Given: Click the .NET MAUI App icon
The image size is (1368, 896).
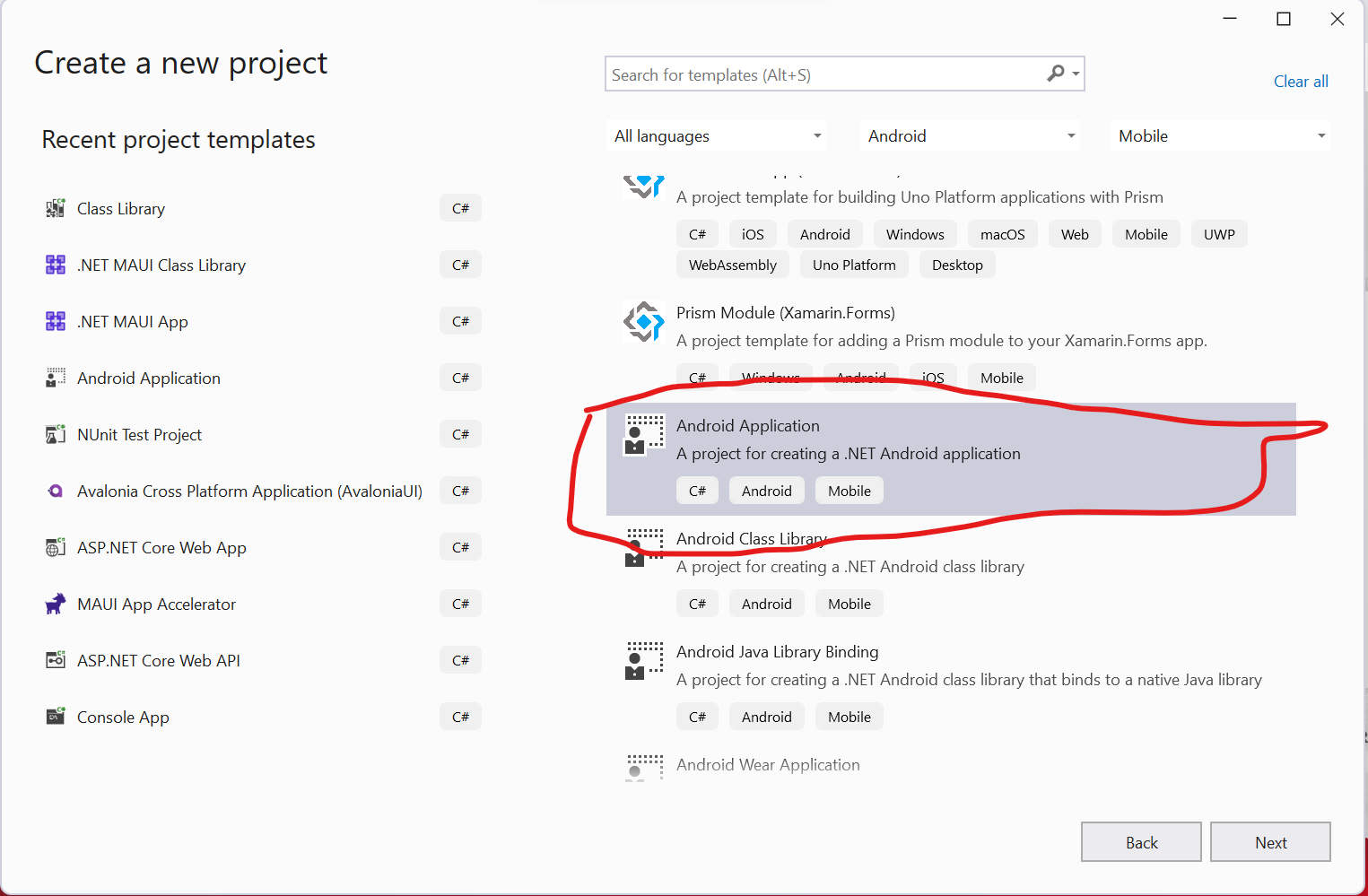Looking at the screenshot, I should coord(55,320).
